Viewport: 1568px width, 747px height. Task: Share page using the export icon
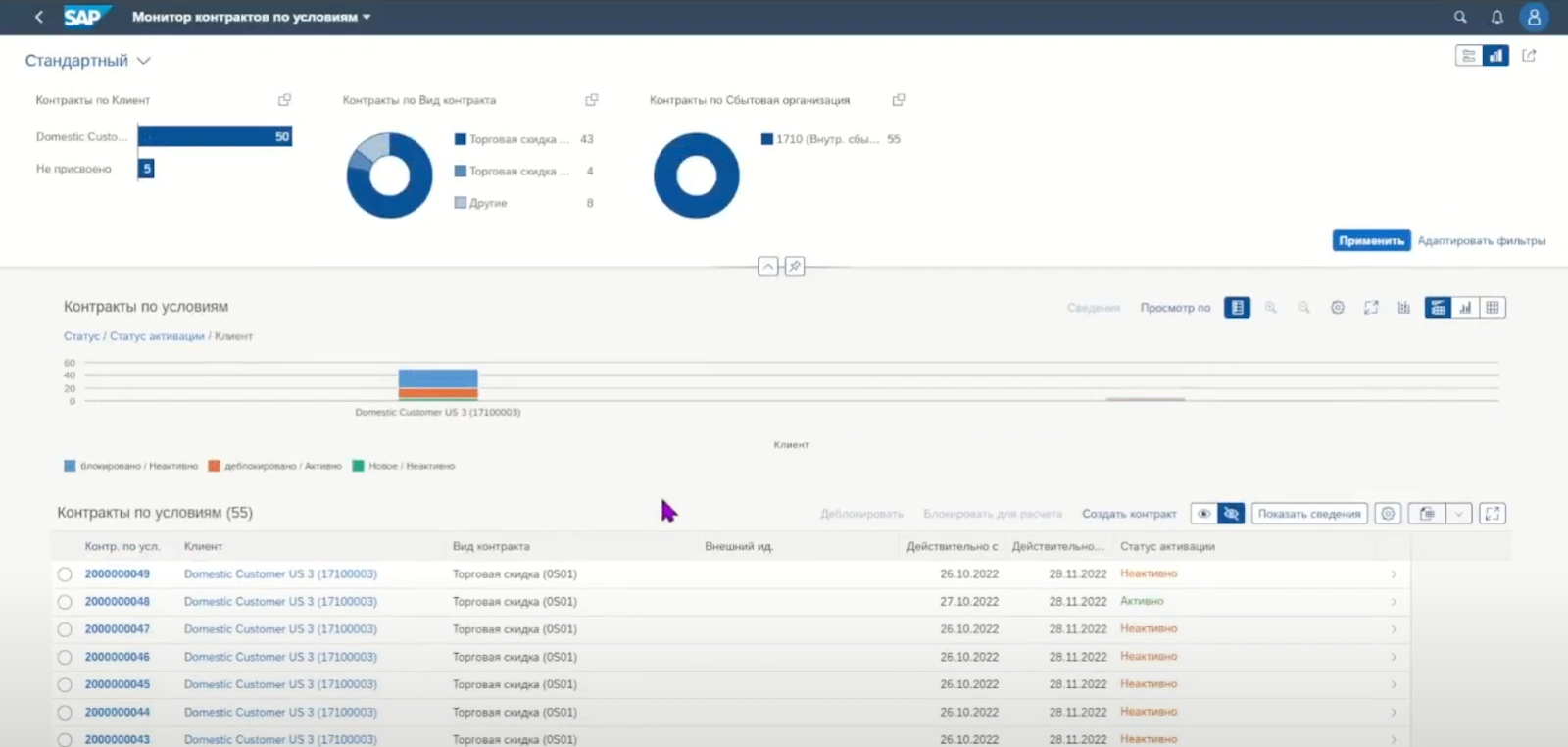[x=1529, y=56]
